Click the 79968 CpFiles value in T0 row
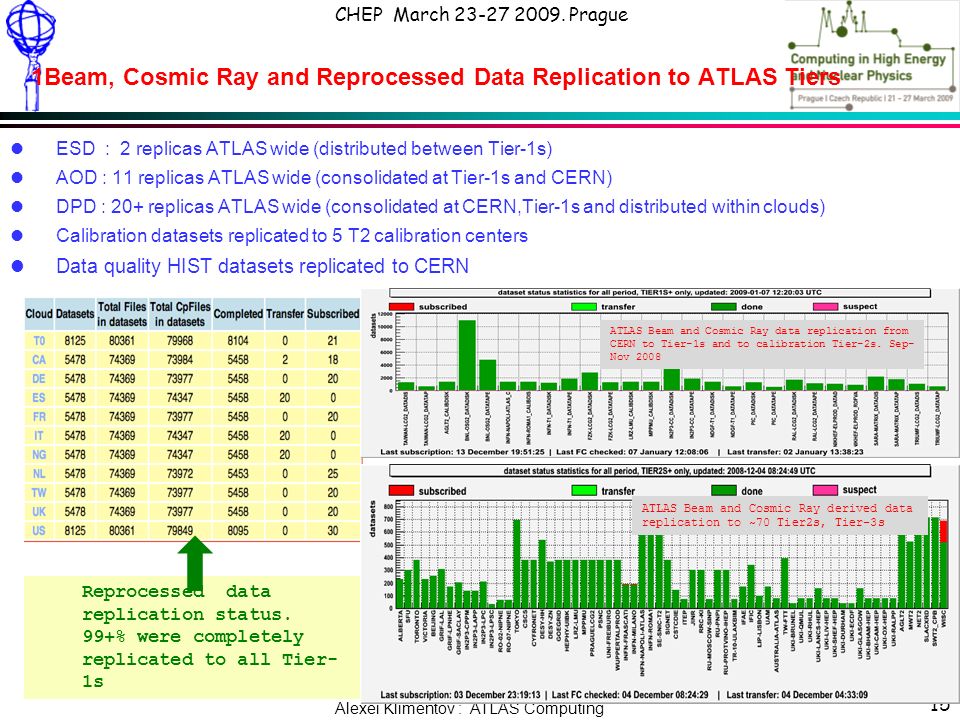This screenshot has height=720, width=960. tap(180, 341)
